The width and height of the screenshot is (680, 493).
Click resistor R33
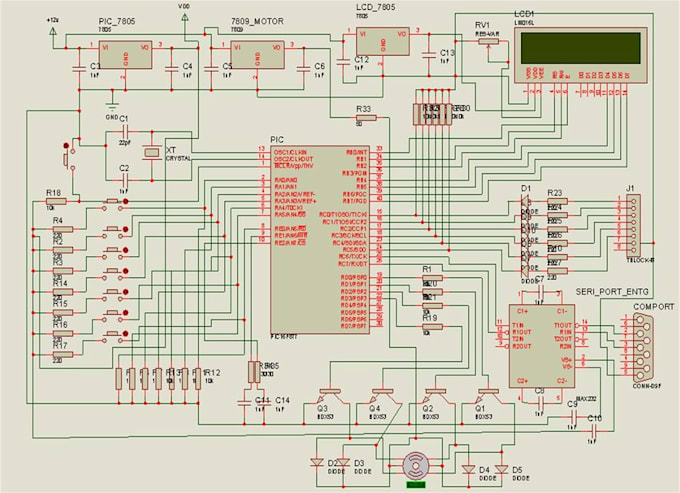pos(366,117)
